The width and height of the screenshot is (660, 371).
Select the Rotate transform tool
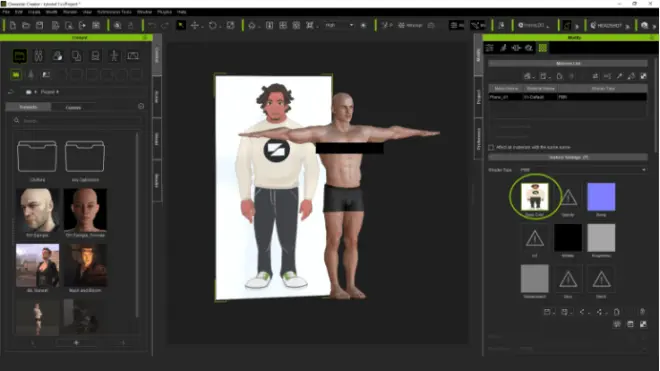click(x=213, y=26)
